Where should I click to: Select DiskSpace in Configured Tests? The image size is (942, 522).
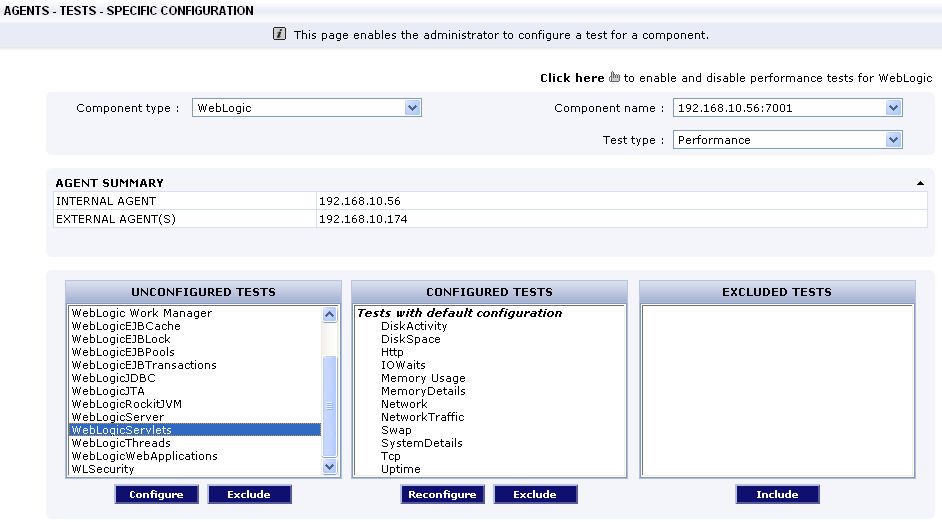411,339
